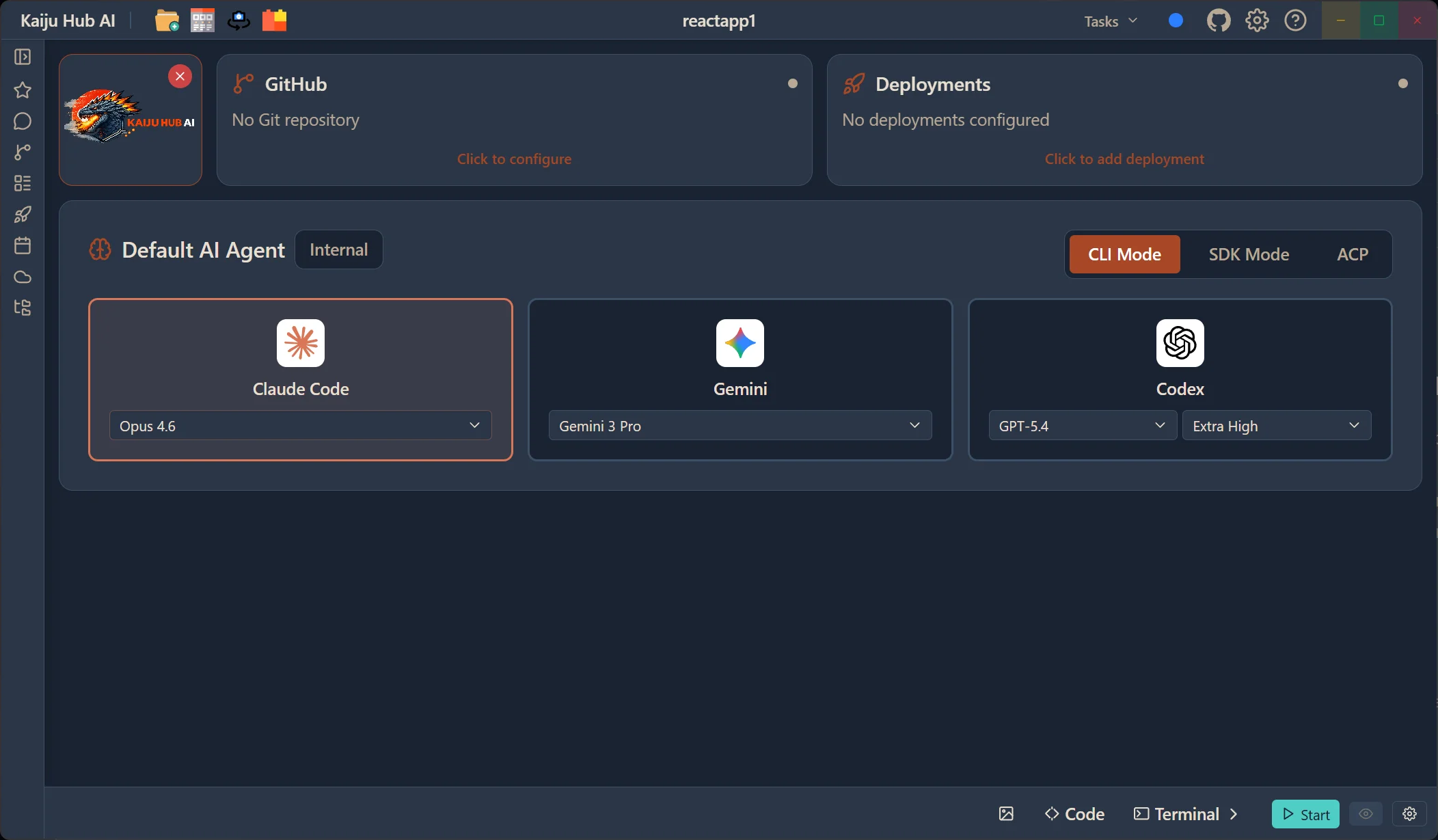The image size is (1438, 840).
Task: Toggle the sidebar panel icon
Action: [23, 57]
